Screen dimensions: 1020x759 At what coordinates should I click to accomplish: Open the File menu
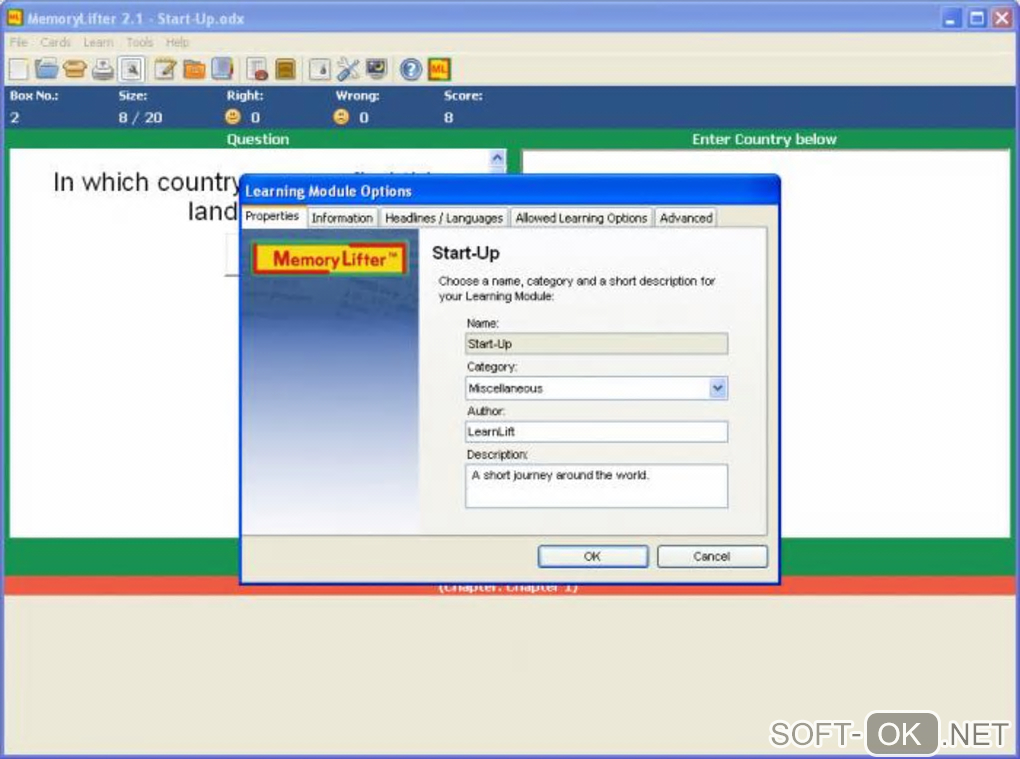tap(18, 42)
